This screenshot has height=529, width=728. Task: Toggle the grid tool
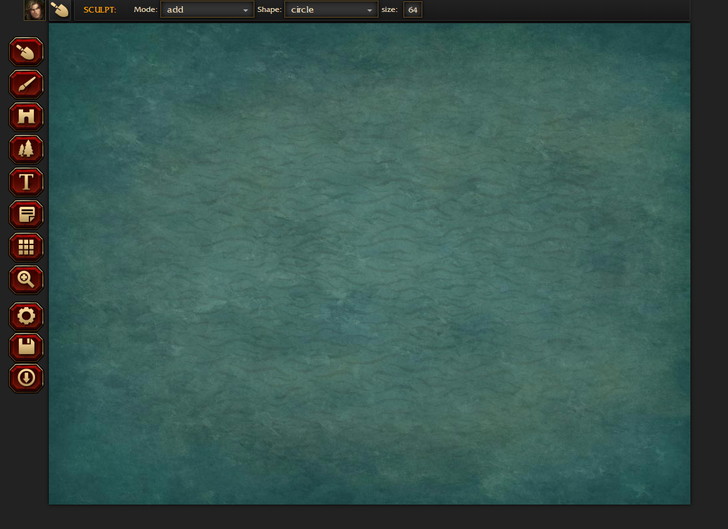26,247
